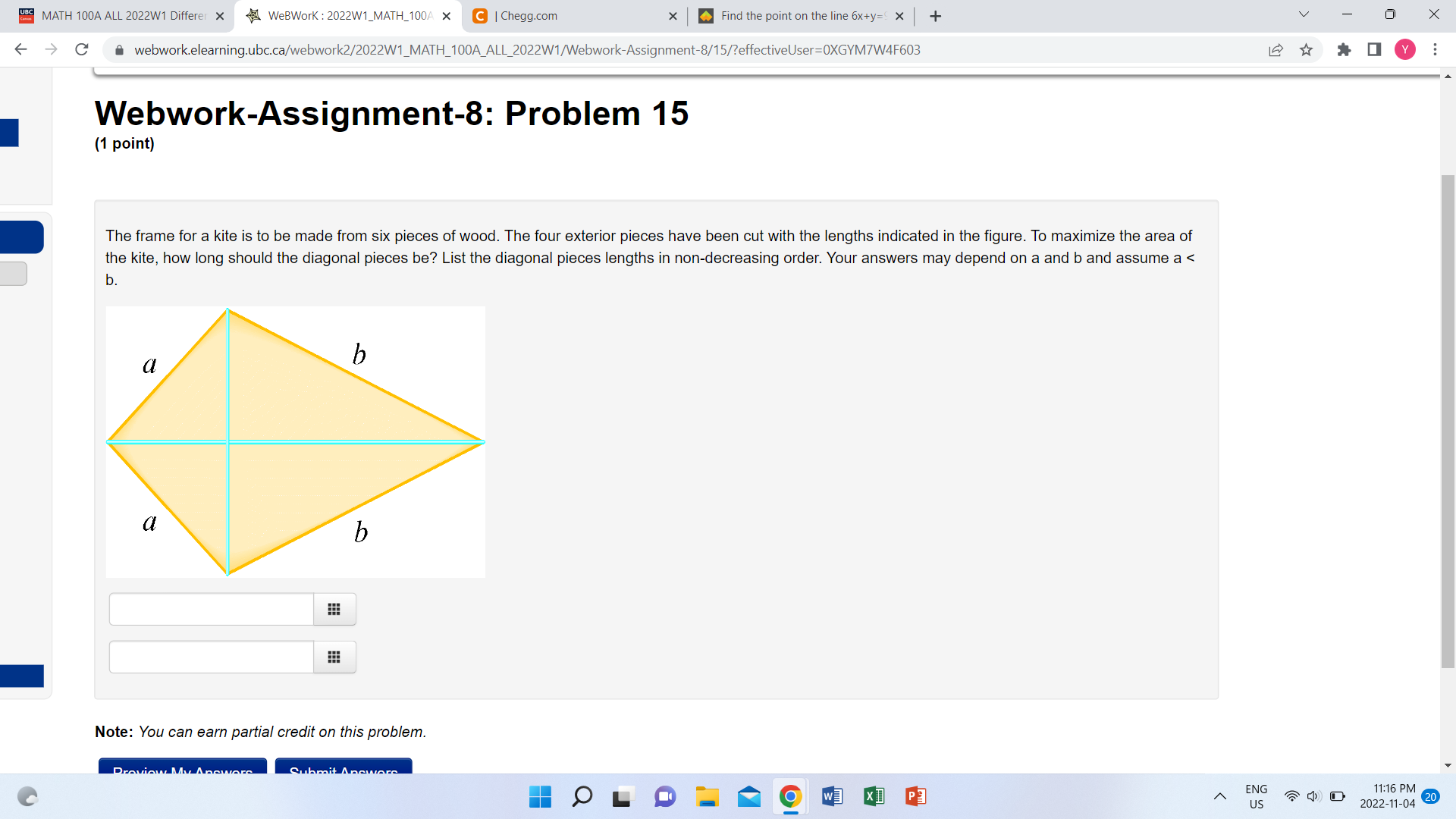Reload the WeBWorK assignment page

tap(82, 49)
